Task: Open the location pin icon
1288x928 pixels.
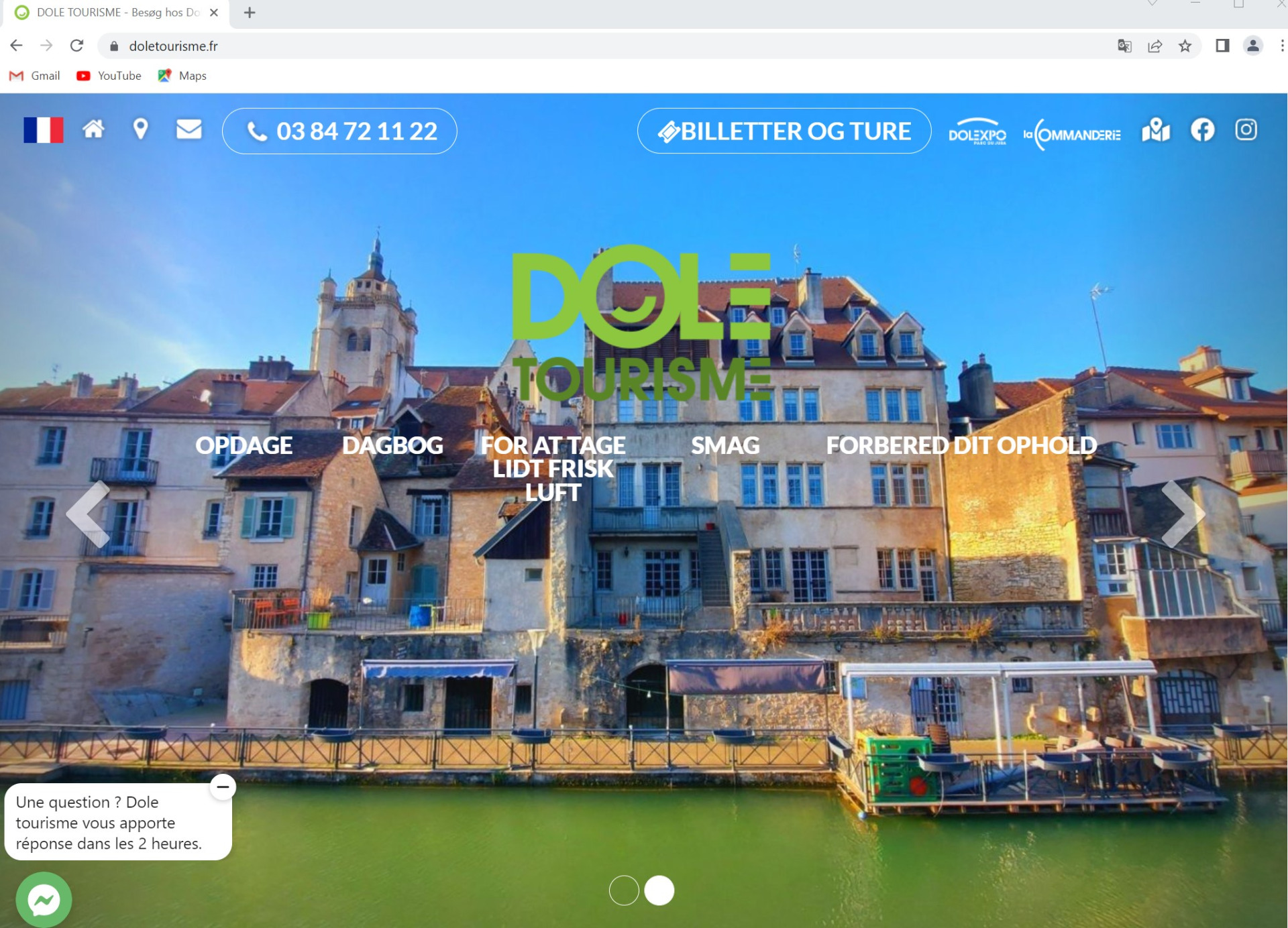Action: tap(140, 129)
